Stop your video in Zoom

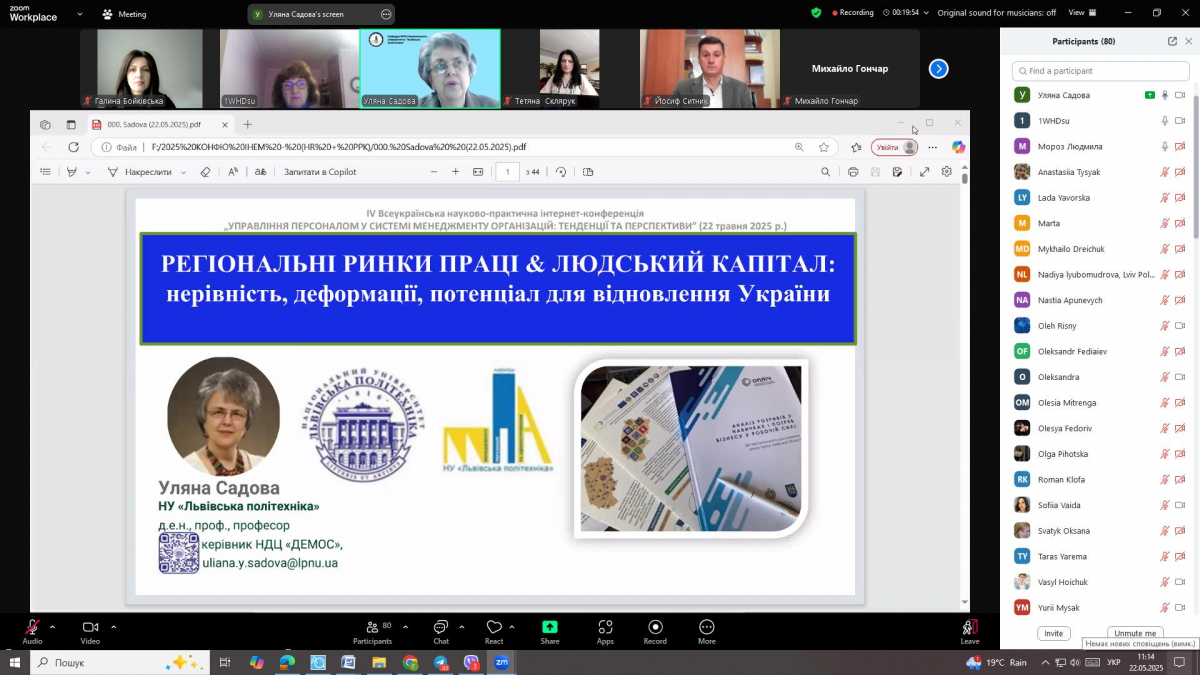88,628
